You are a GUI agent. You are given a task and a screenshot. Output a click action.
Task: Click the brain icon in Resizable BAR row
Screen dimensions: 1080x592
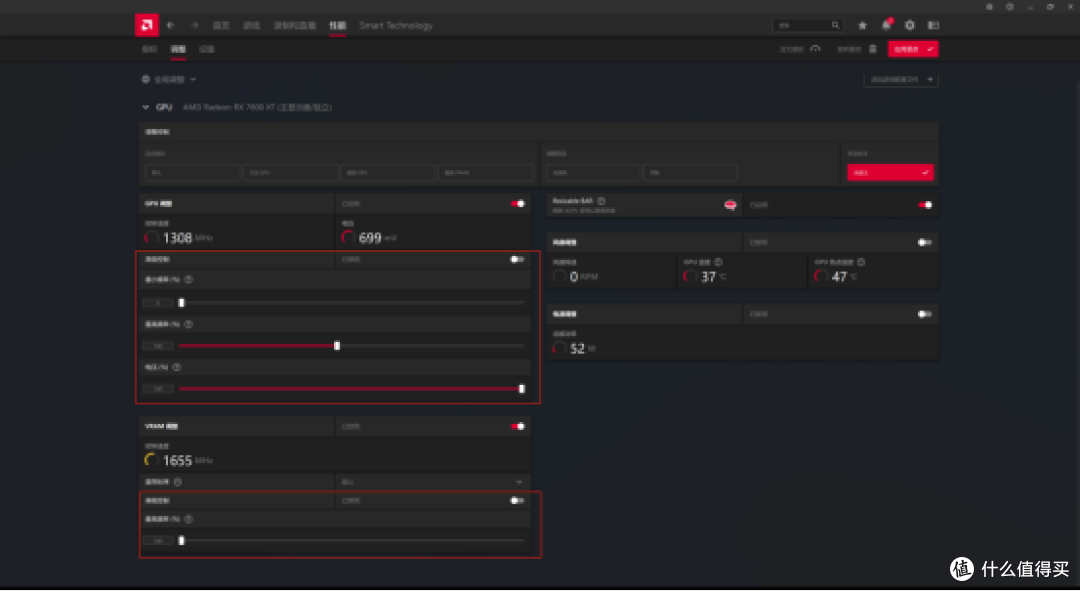coord(730,205)
